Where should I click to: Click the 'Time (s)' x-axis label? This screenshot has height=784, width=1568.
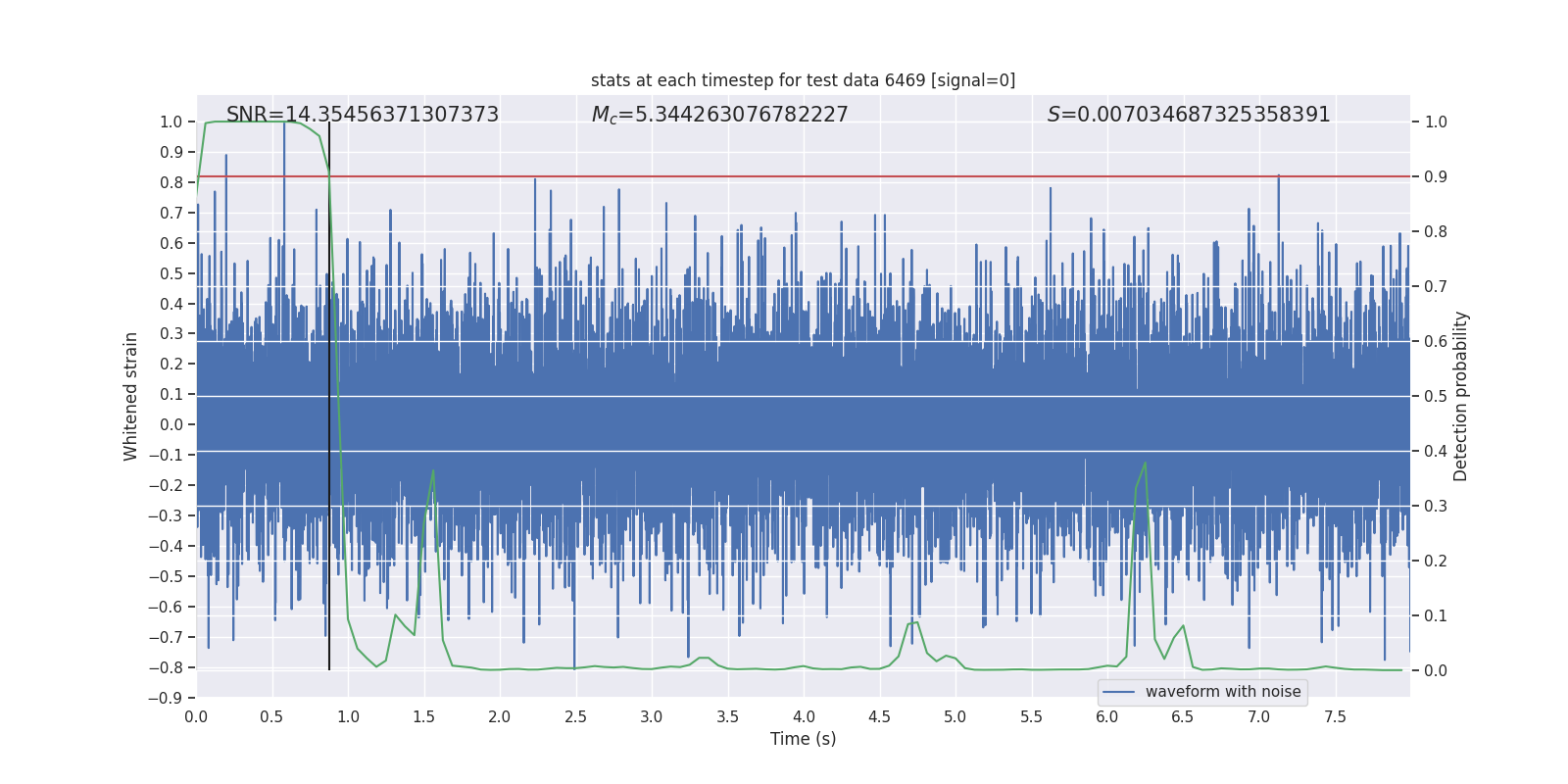(803, 739)
